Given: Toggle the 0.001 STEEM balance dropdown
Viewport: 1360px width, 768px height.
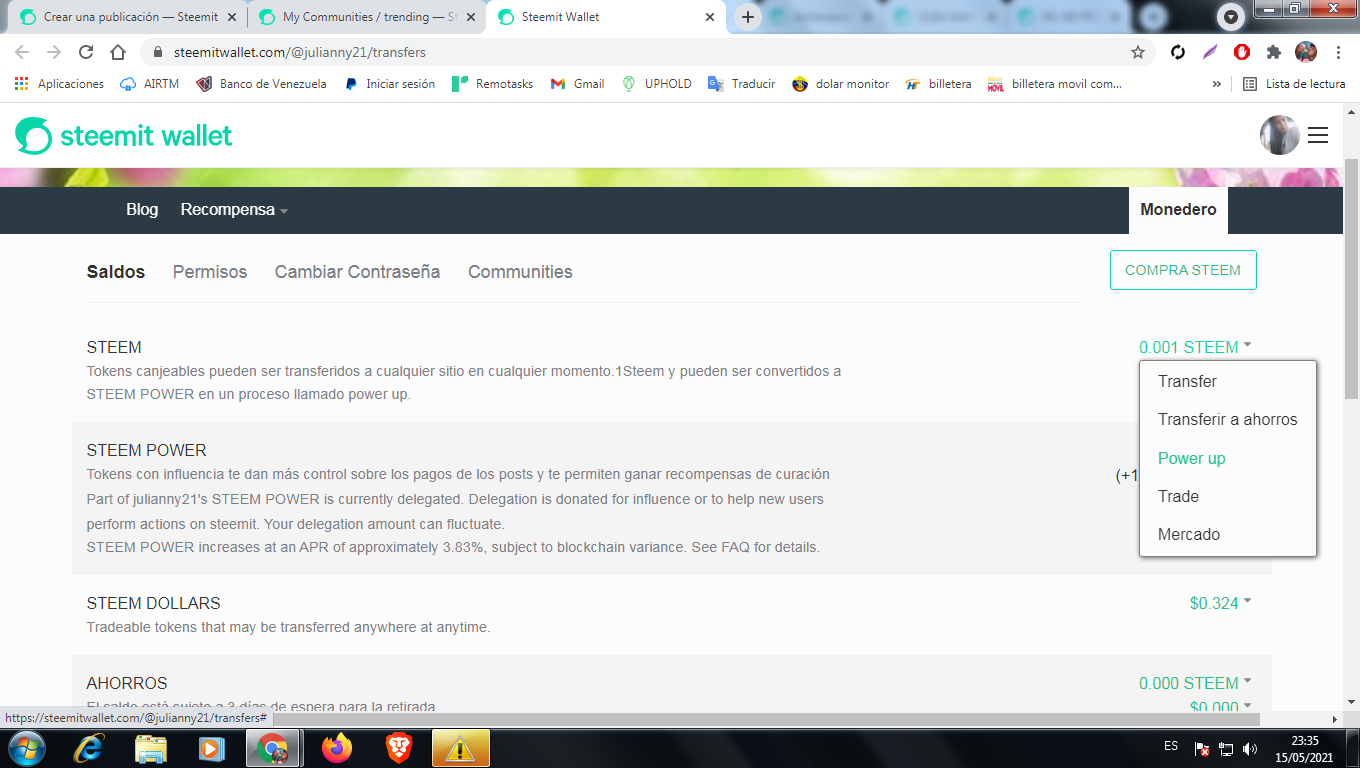Looking at the screenshot, I should (x=1195, y=348).
